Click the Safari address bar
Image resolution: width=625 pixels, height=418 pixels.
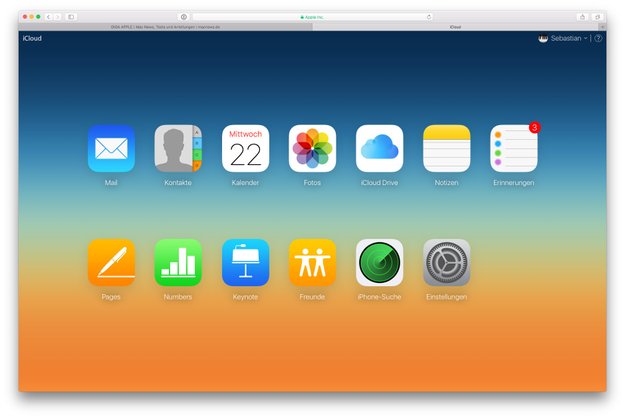click(x=312, y=17)
